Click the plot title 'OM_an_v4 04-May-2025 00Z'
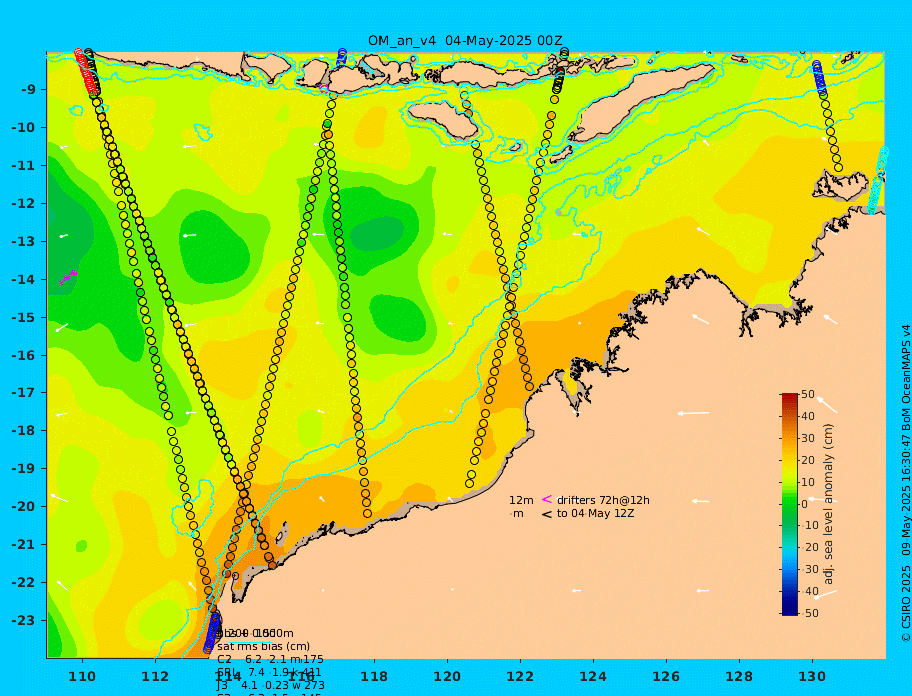912x696 pixels. click(x=465, y=41)
